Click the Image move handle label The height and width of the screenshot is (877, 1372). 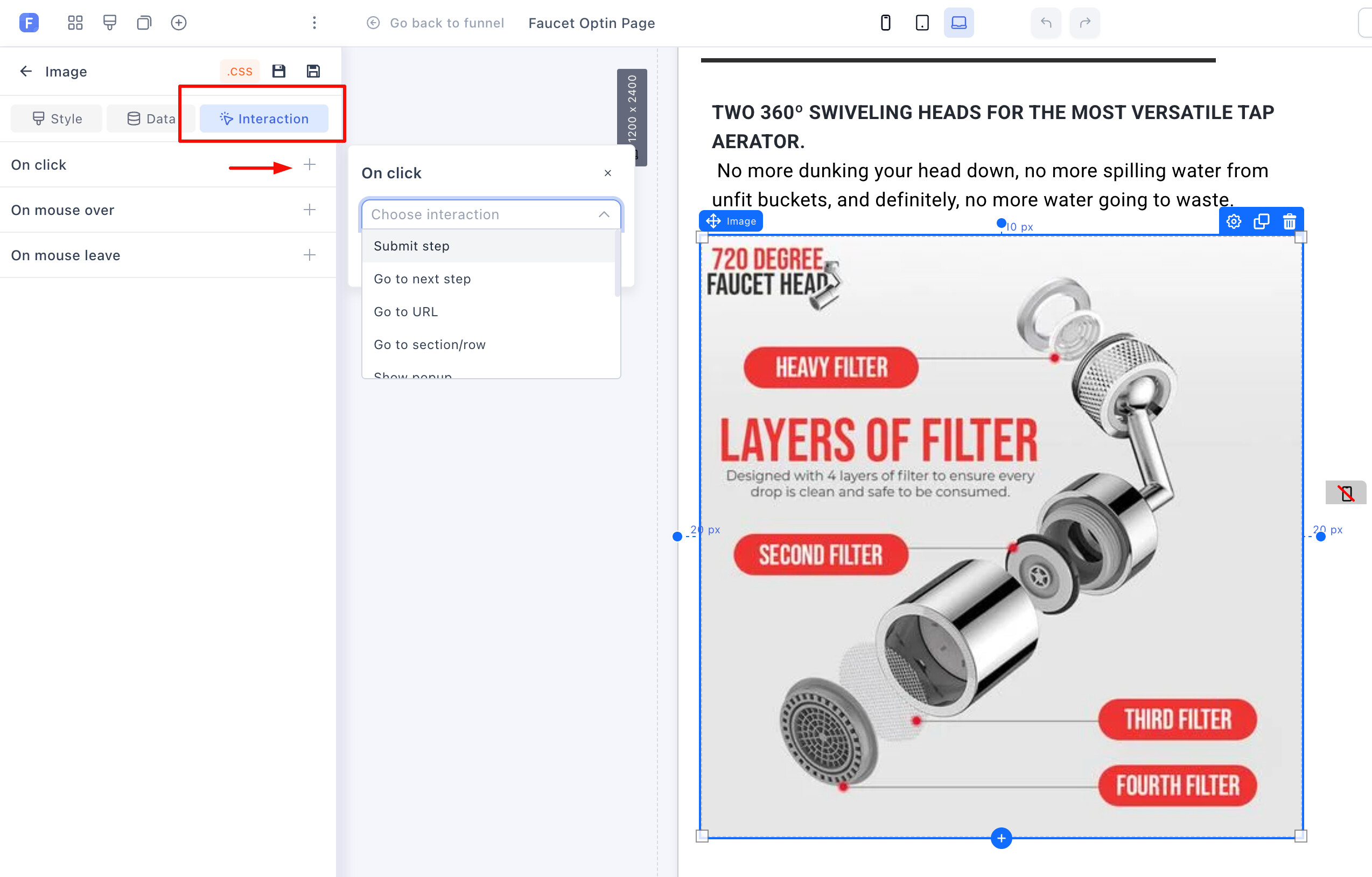[x=731, y=221]
